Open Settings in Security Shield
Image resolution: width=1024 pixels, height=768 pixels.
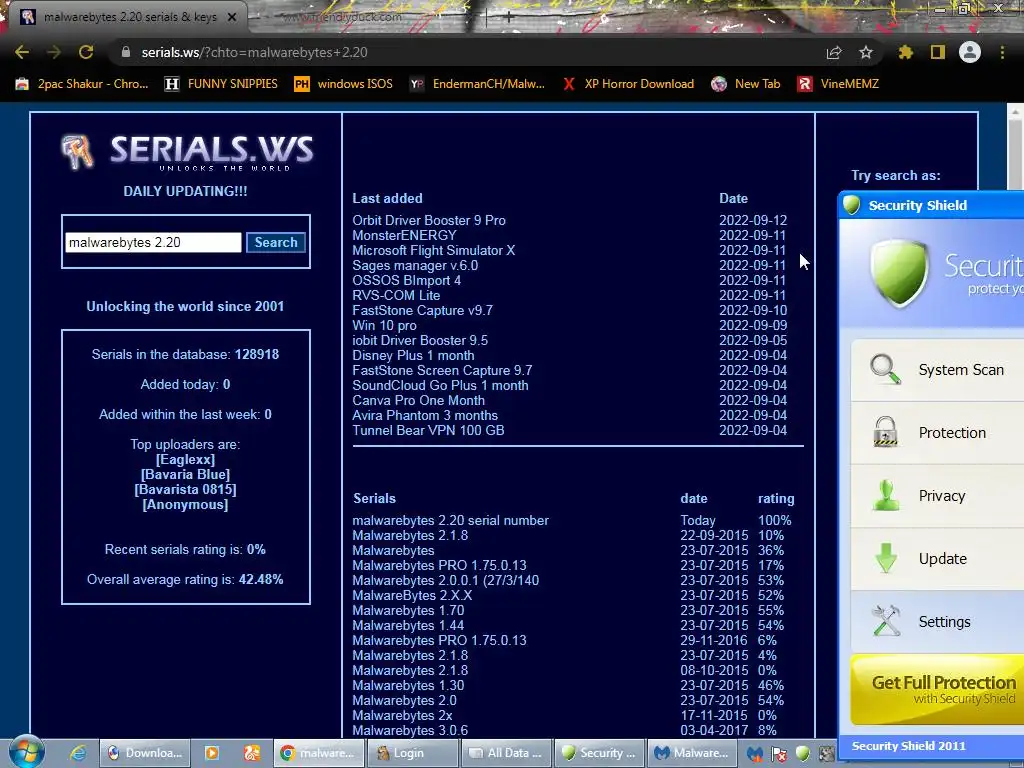tap(937, 622)
